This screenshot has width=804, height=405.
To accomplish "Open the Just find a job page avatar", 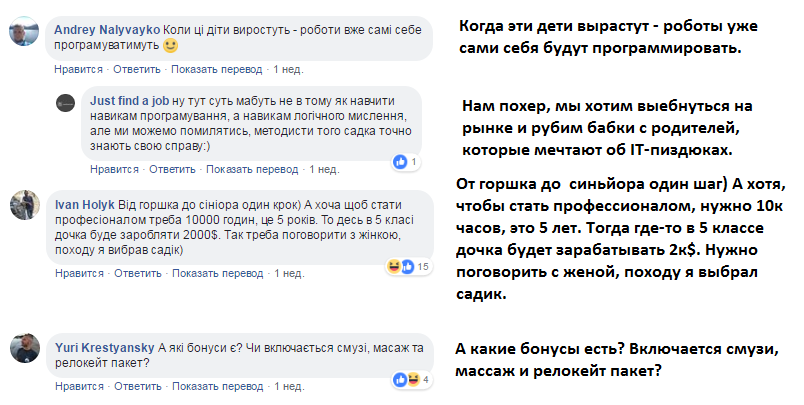I will coord(67,102).
